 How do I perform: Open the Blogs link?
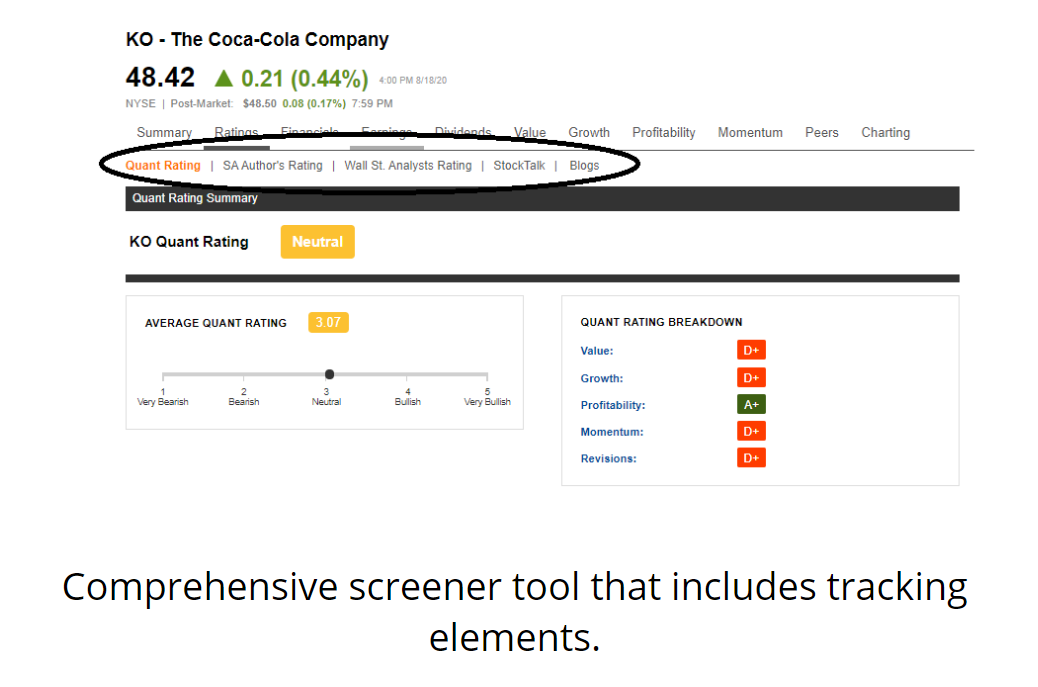584,165
